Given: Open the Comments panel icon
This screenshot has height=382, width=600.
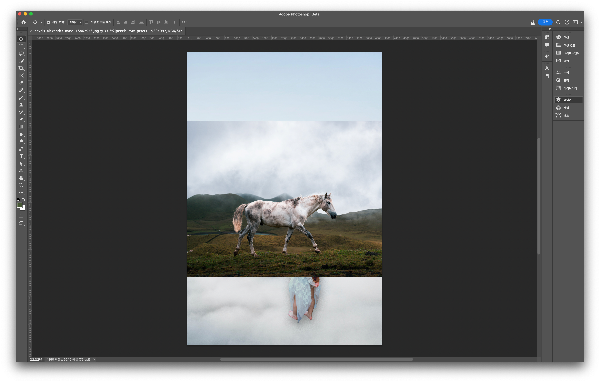Looking at the screenshot, I should 547,45.
